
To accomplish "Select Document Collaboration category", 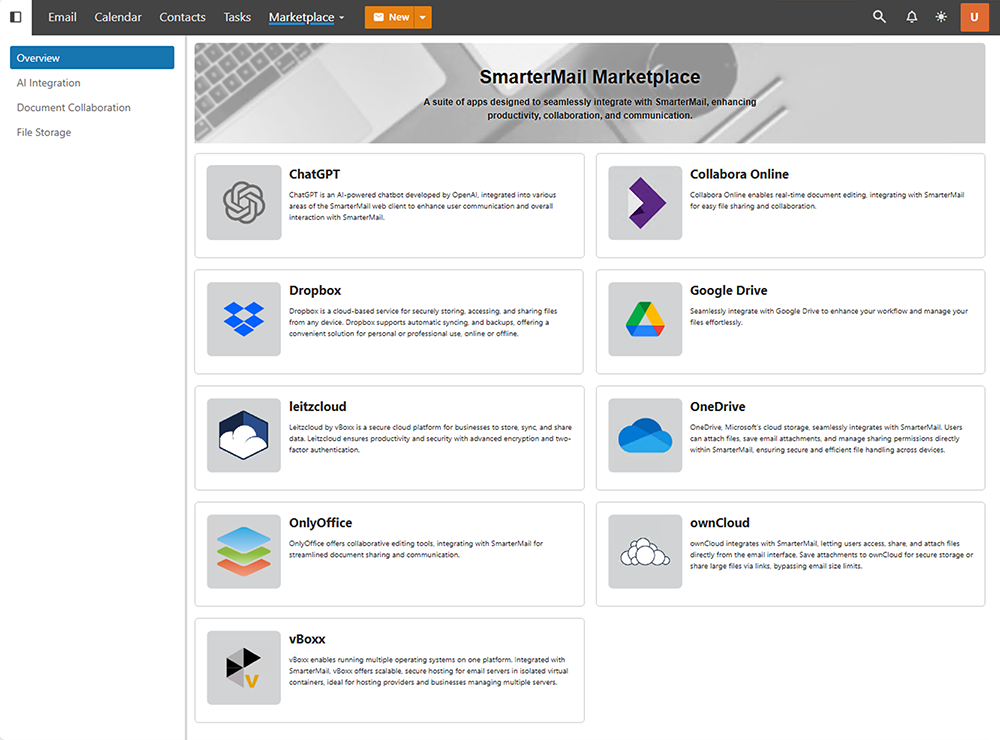I will 73,108.
